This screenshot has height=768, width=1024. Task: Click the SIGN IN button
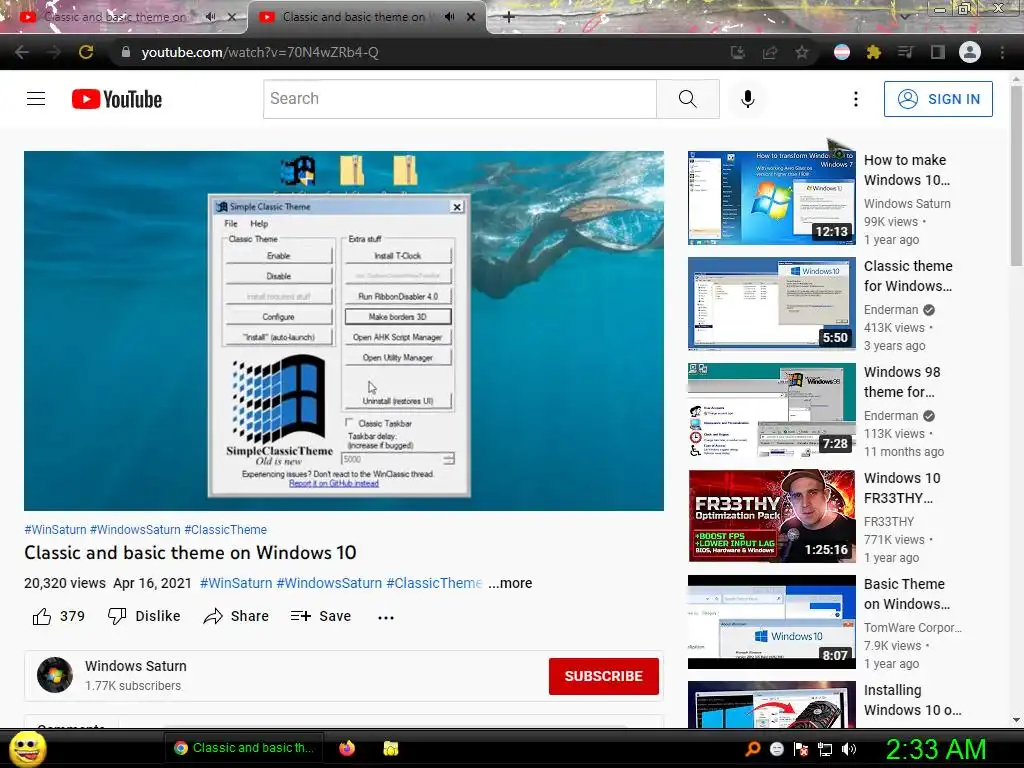tap(938, 99)
